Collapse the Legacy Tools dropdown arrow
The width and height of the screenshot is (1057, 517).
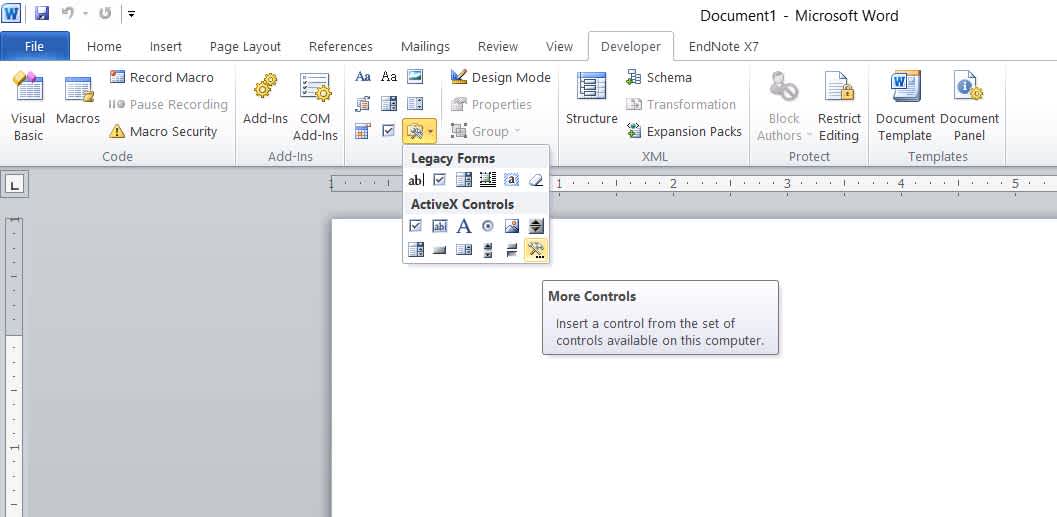[431, 131]
